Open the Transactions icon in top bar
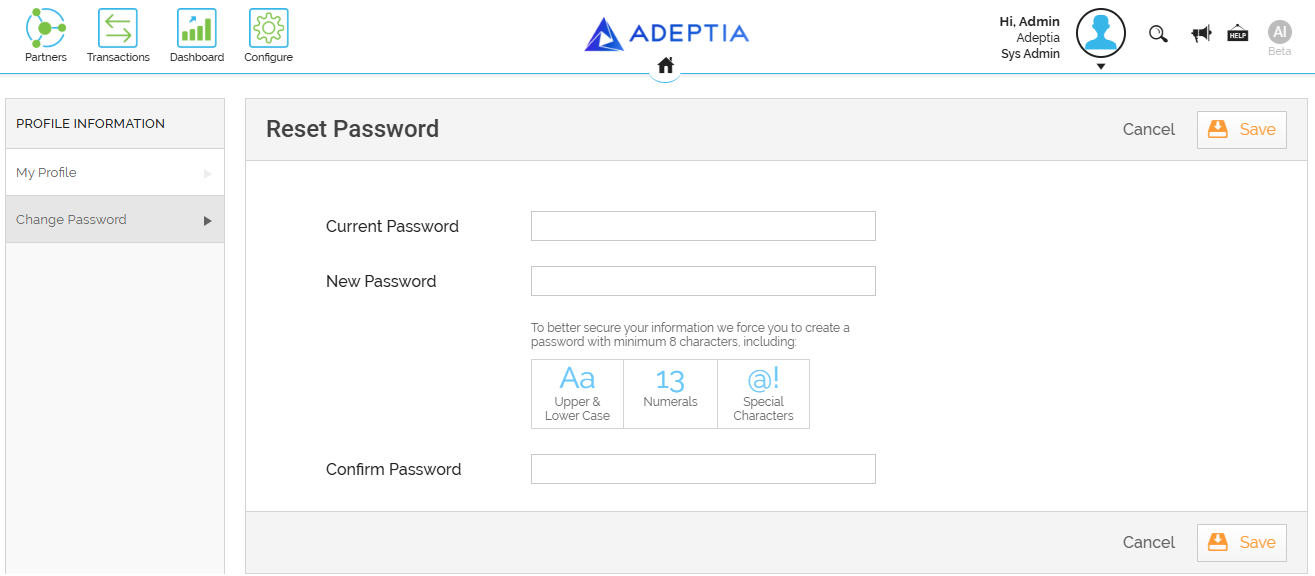The image size is (1315, 576). click(118, 28)
